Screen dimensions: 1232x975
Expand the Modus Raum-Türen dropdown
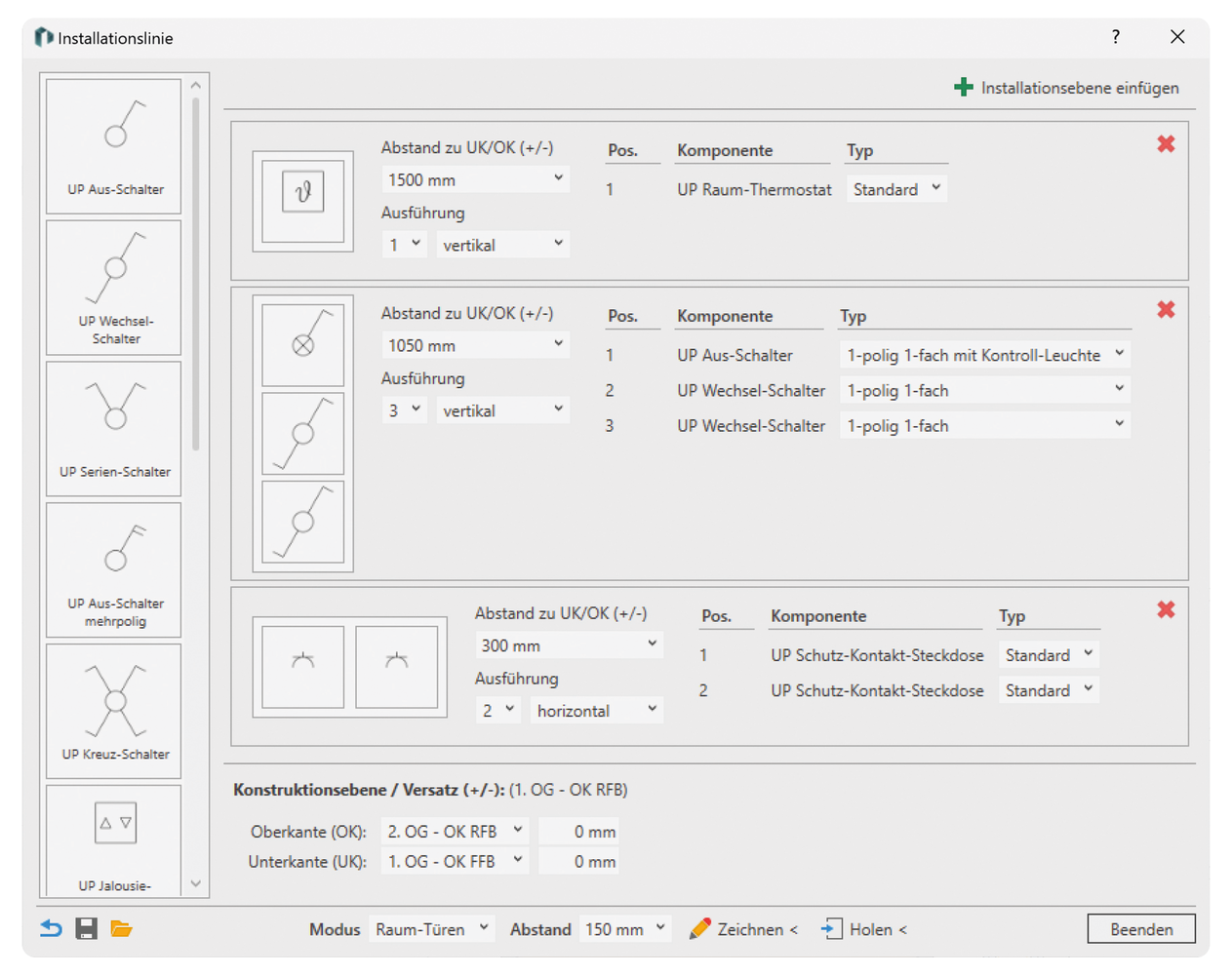(432, 929)
